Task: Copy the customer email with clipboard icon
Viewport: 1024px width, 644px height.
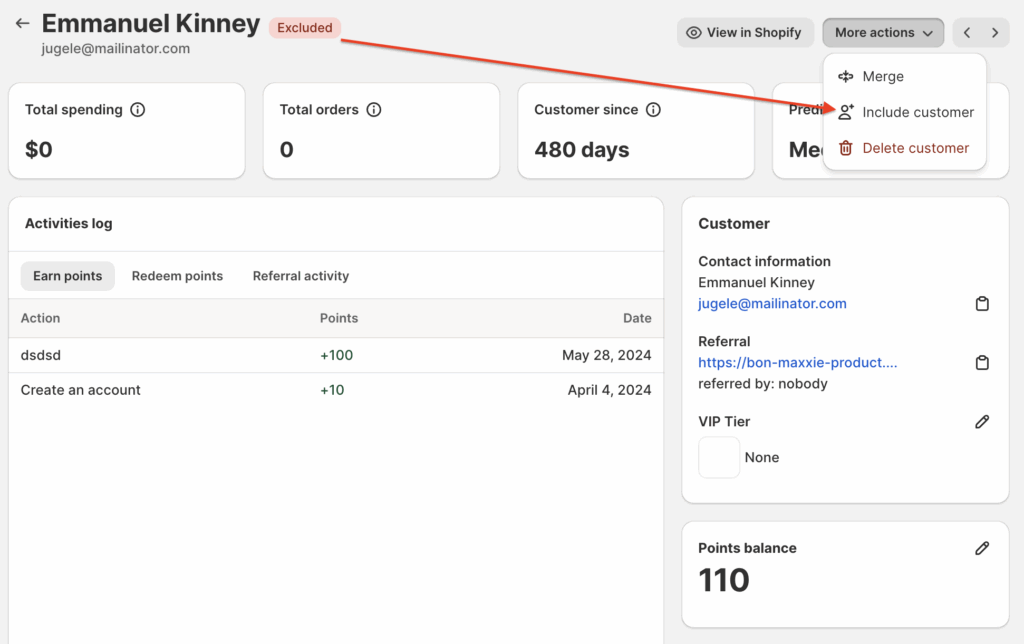Action: [982, 304]
